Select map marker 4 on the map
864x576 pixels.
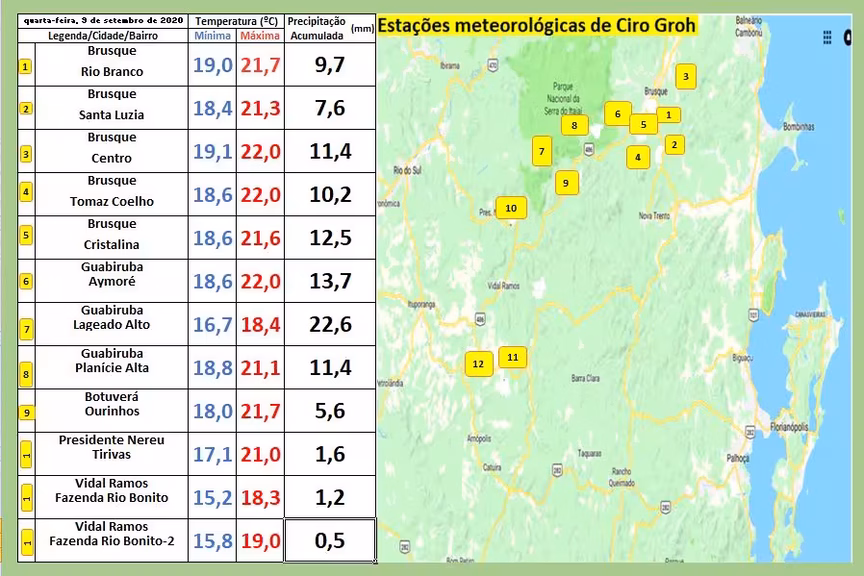pyautogui.click(x=637, y=156)
